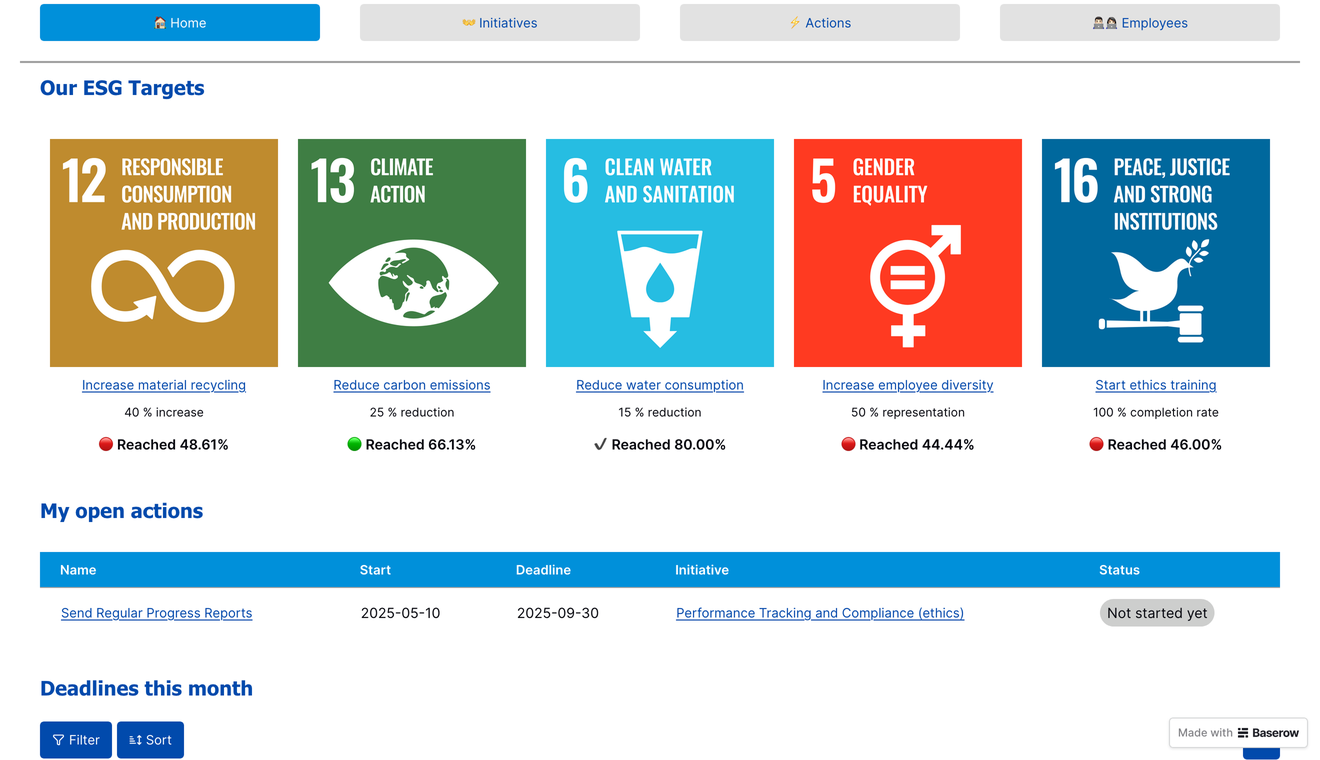Viewport: 1320px width, 760px height.
Task: Click the Name column header
Action: point(78,570)
